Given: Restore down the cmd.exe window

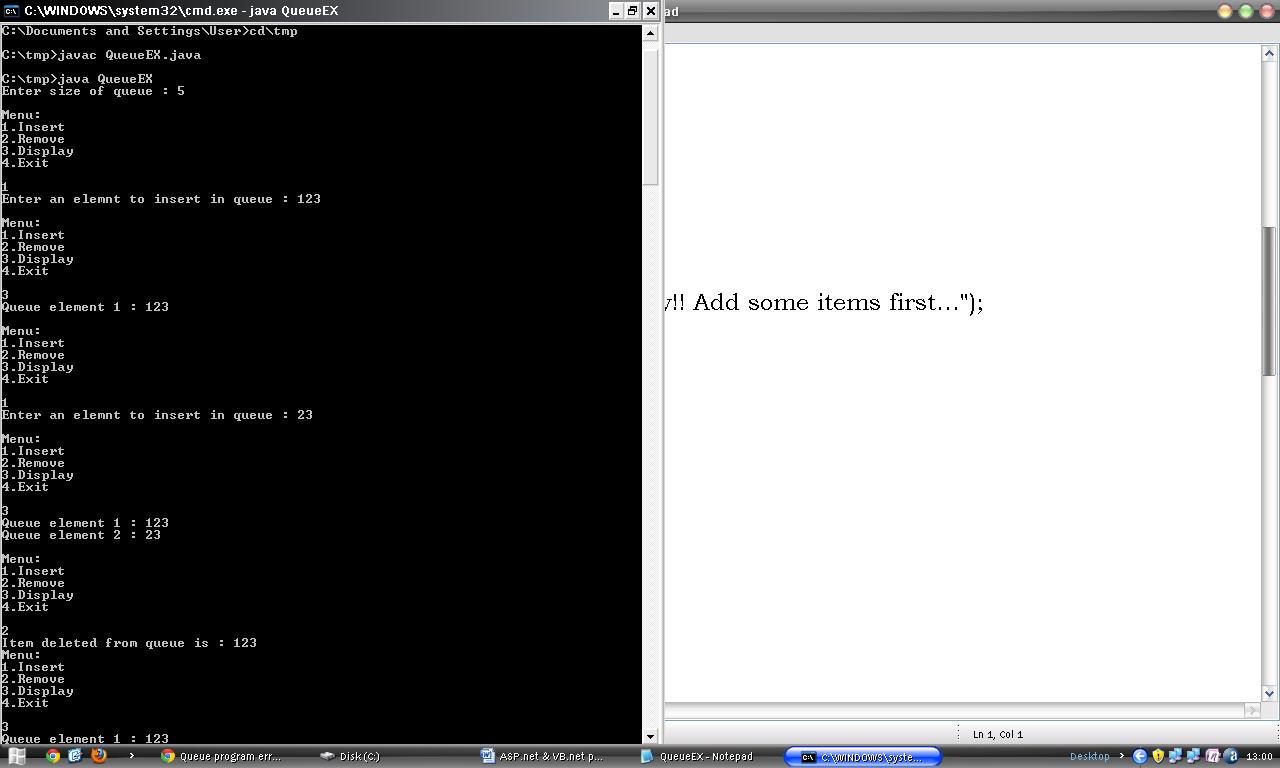Looking at the screenshot, I should pos(633,11).
